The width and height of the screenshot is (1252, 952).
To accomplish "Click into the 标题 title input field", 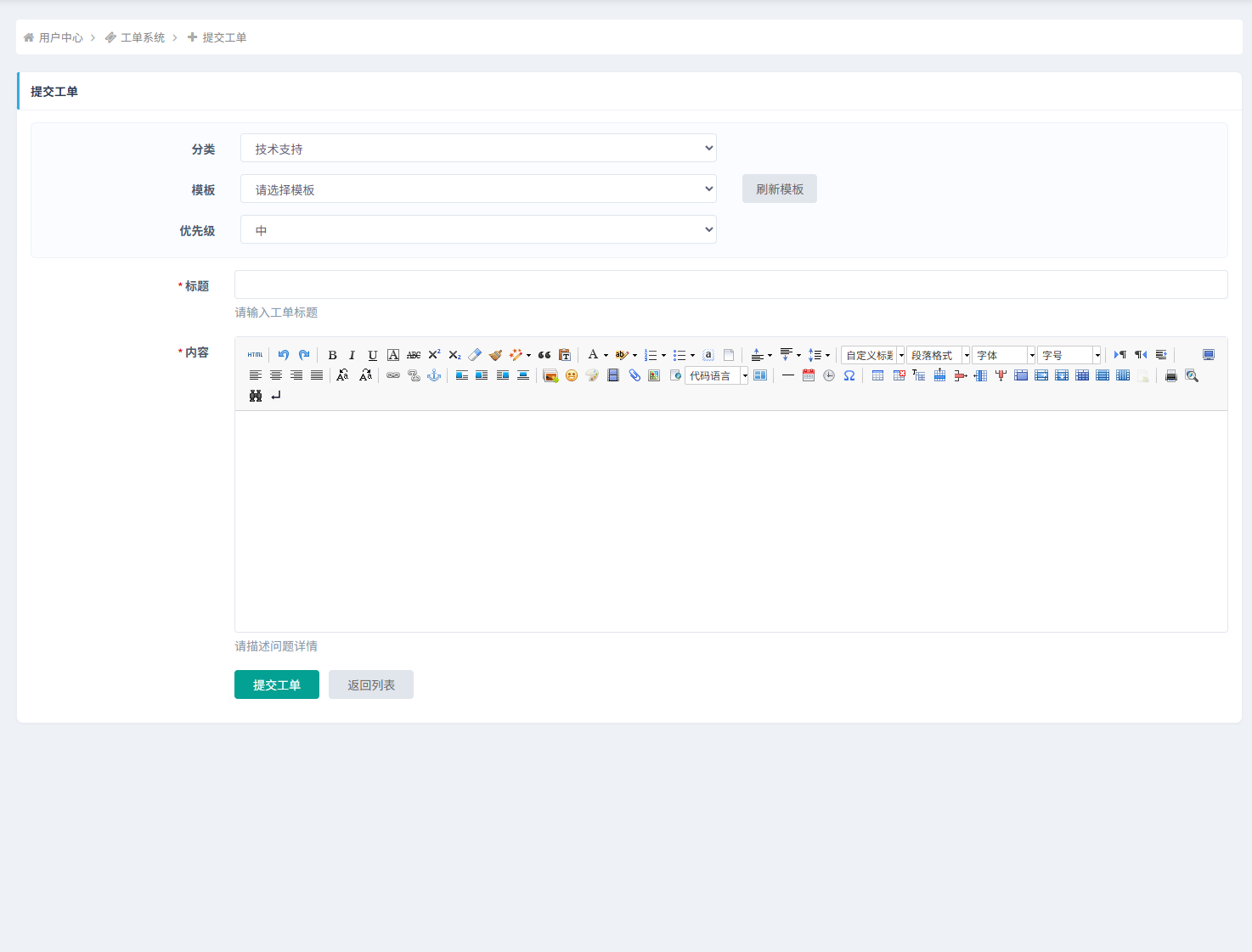I will [730, 285].
